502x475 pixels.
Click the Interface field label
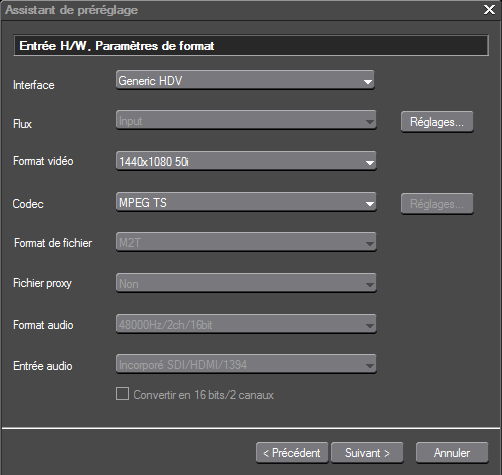(34, 85)
